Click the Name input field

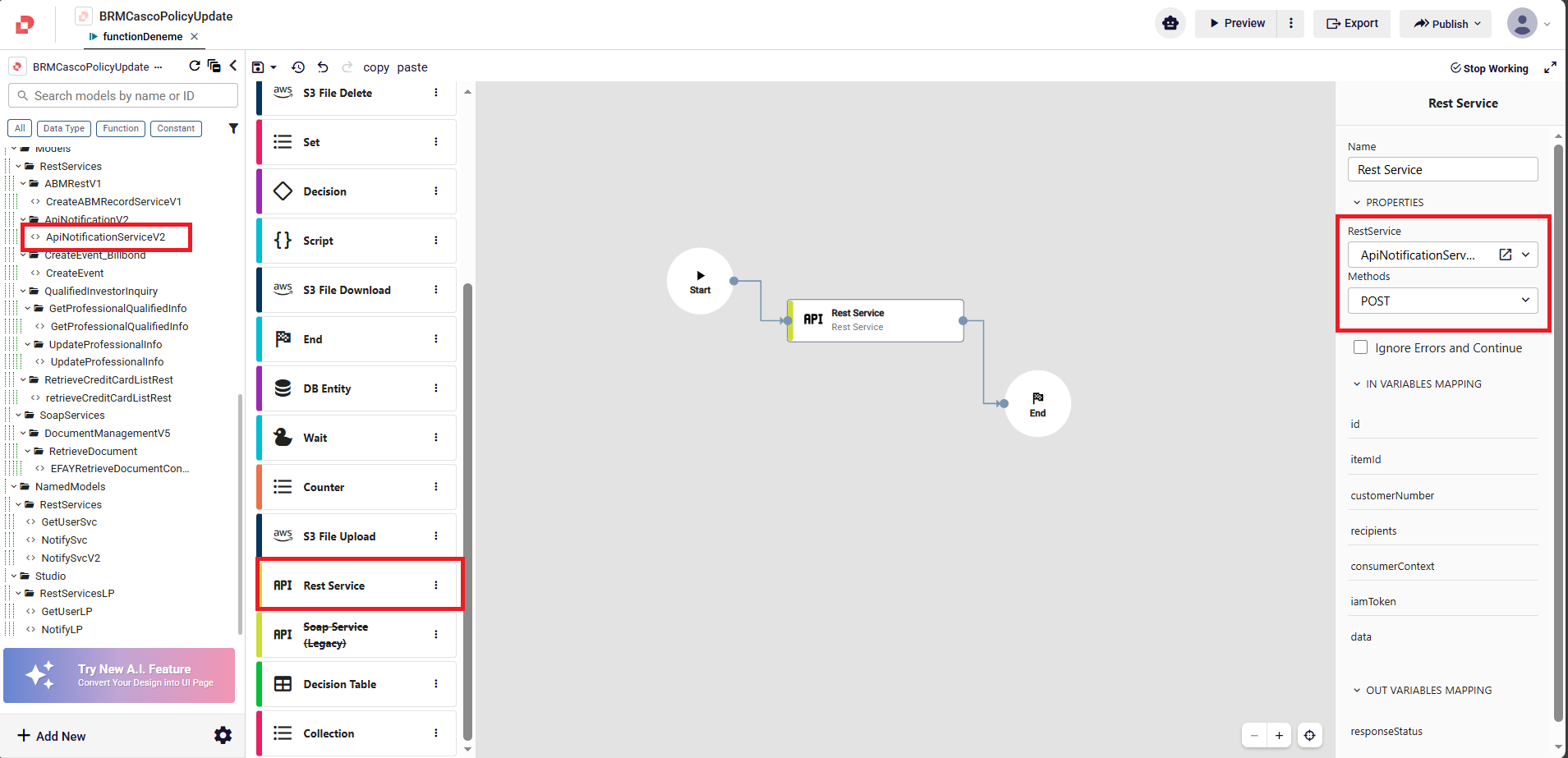click(x=1442, y=169)
